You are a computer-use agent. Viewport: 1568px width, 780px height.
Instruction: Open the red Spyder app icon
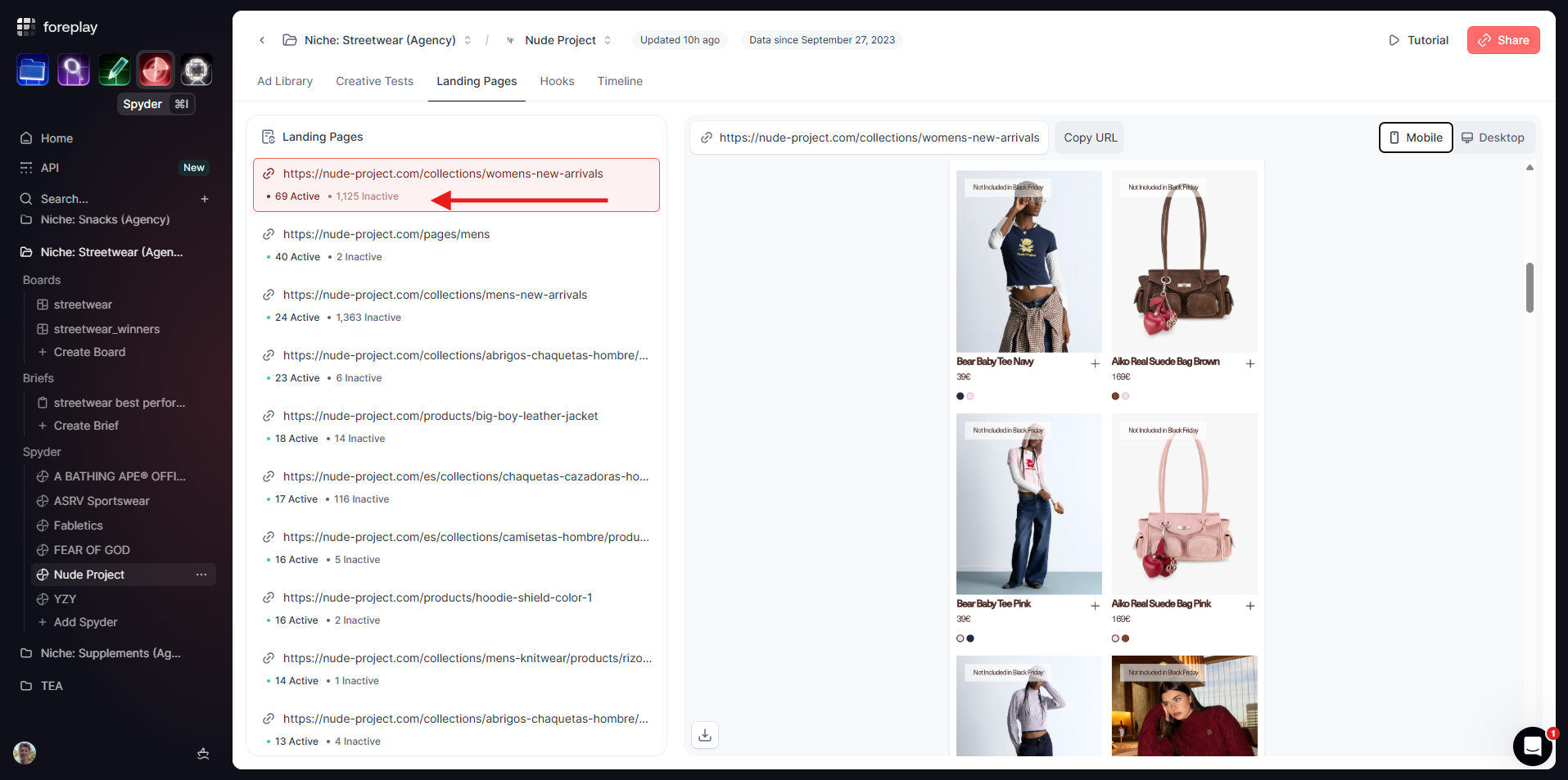coord(156,70)
